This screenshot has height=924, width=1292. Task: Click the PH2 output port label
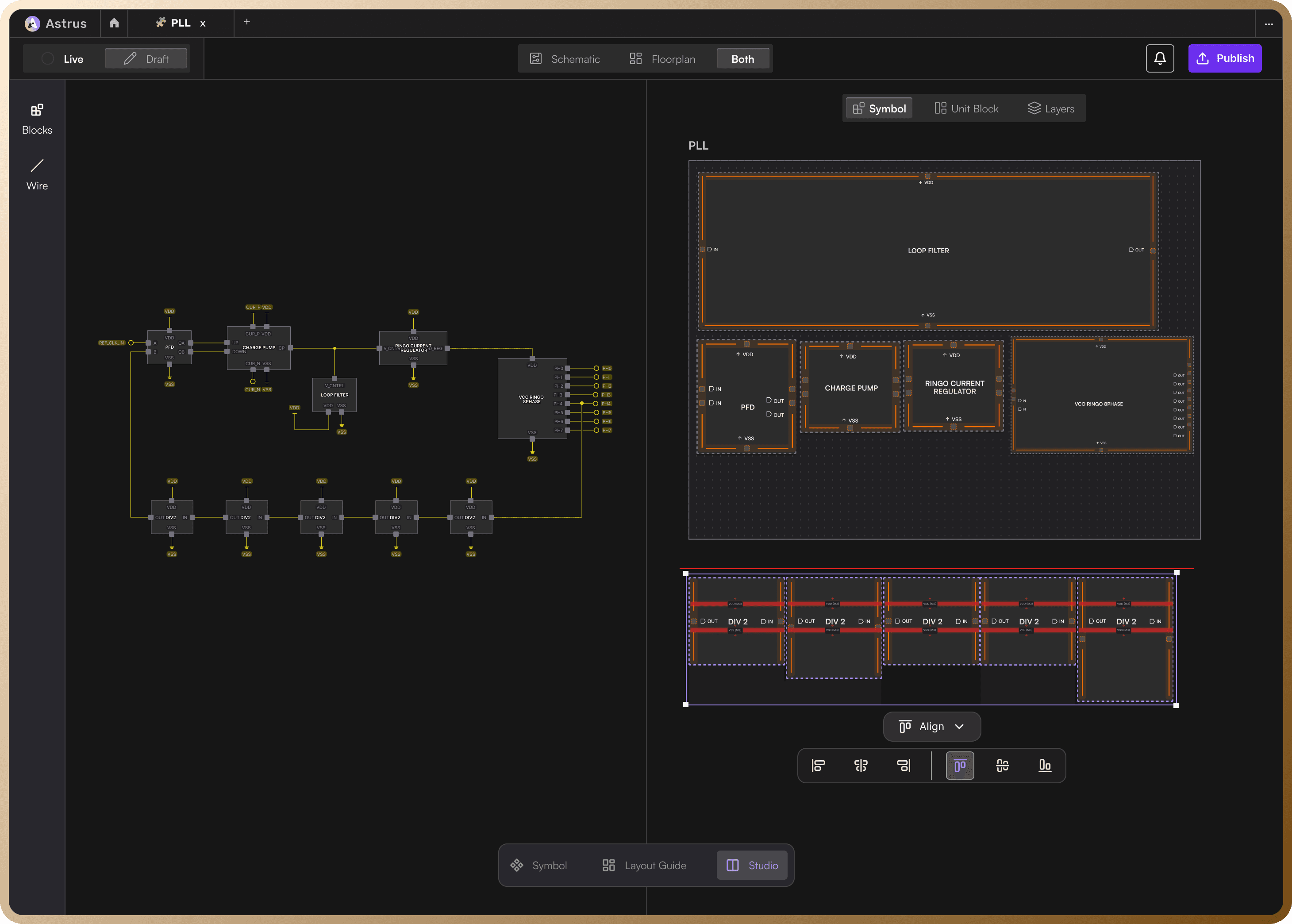tap(607, 386)
